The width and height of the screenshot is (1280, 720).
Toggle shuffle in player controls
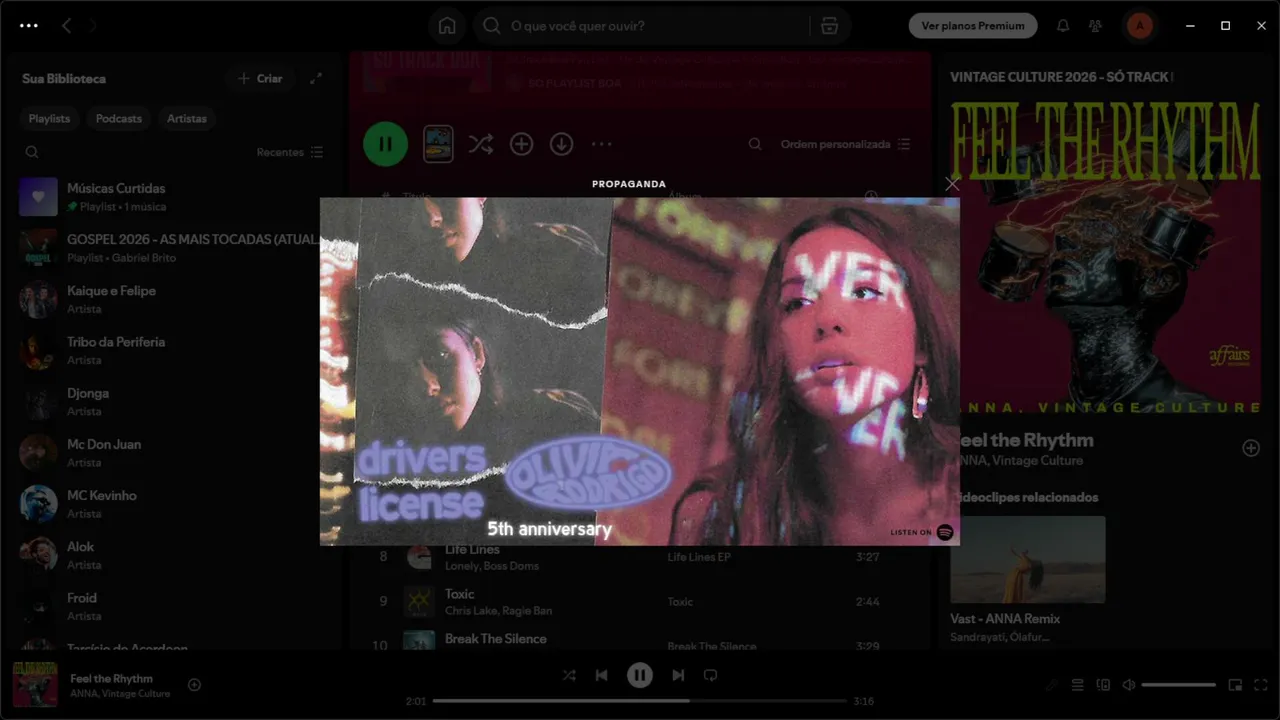[569, 675]
